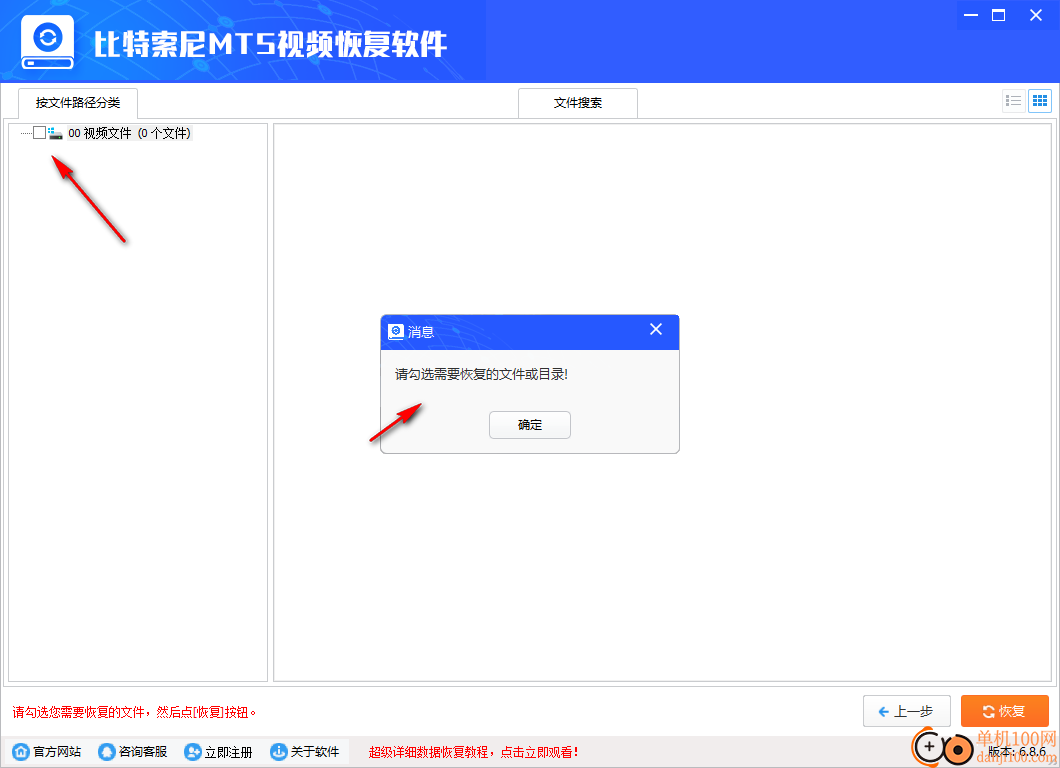The image size is (1060, 768).
Task: Switch to list view icon
Action: [x=1013, y=101]
